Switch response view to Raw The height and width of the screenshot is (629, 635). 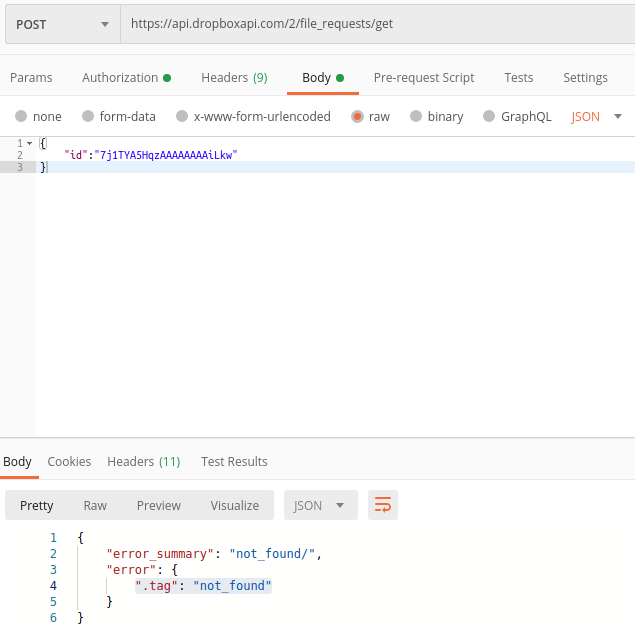click(x=95, y=505)
